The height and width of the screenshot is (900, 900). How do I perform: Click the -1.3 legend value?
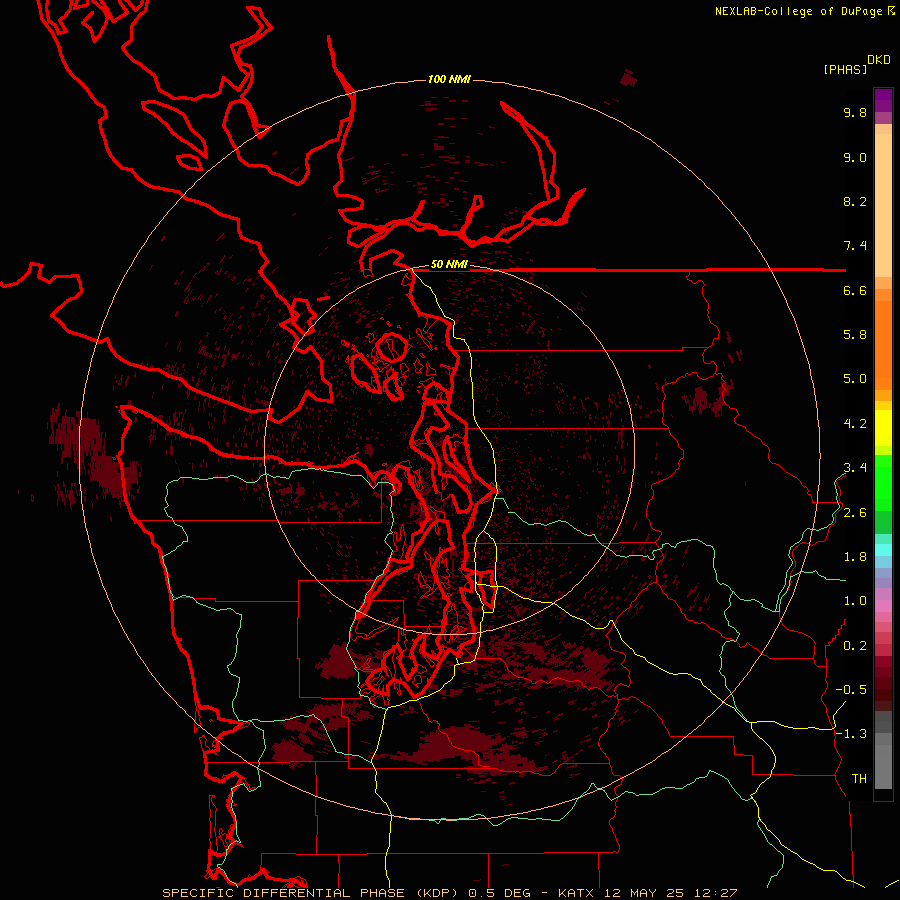point(851,734)
